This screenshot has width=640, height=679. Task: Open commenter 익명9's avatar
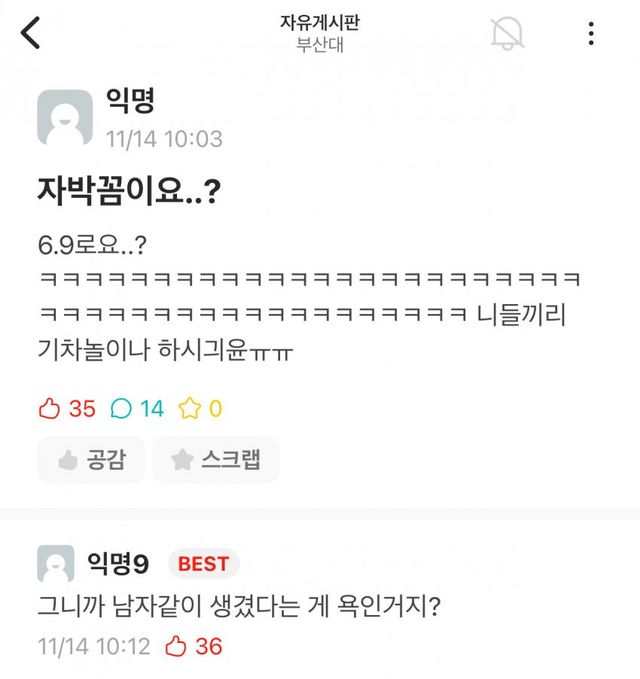(x=56, y=564)
